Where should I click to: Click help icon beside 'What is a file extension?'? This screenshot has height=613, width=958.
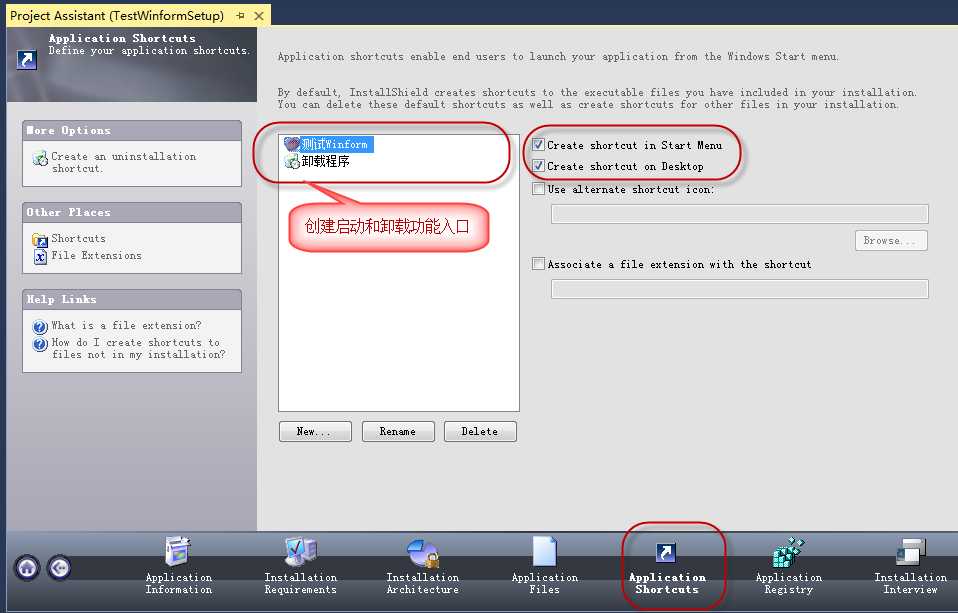[x=40, y=327]
